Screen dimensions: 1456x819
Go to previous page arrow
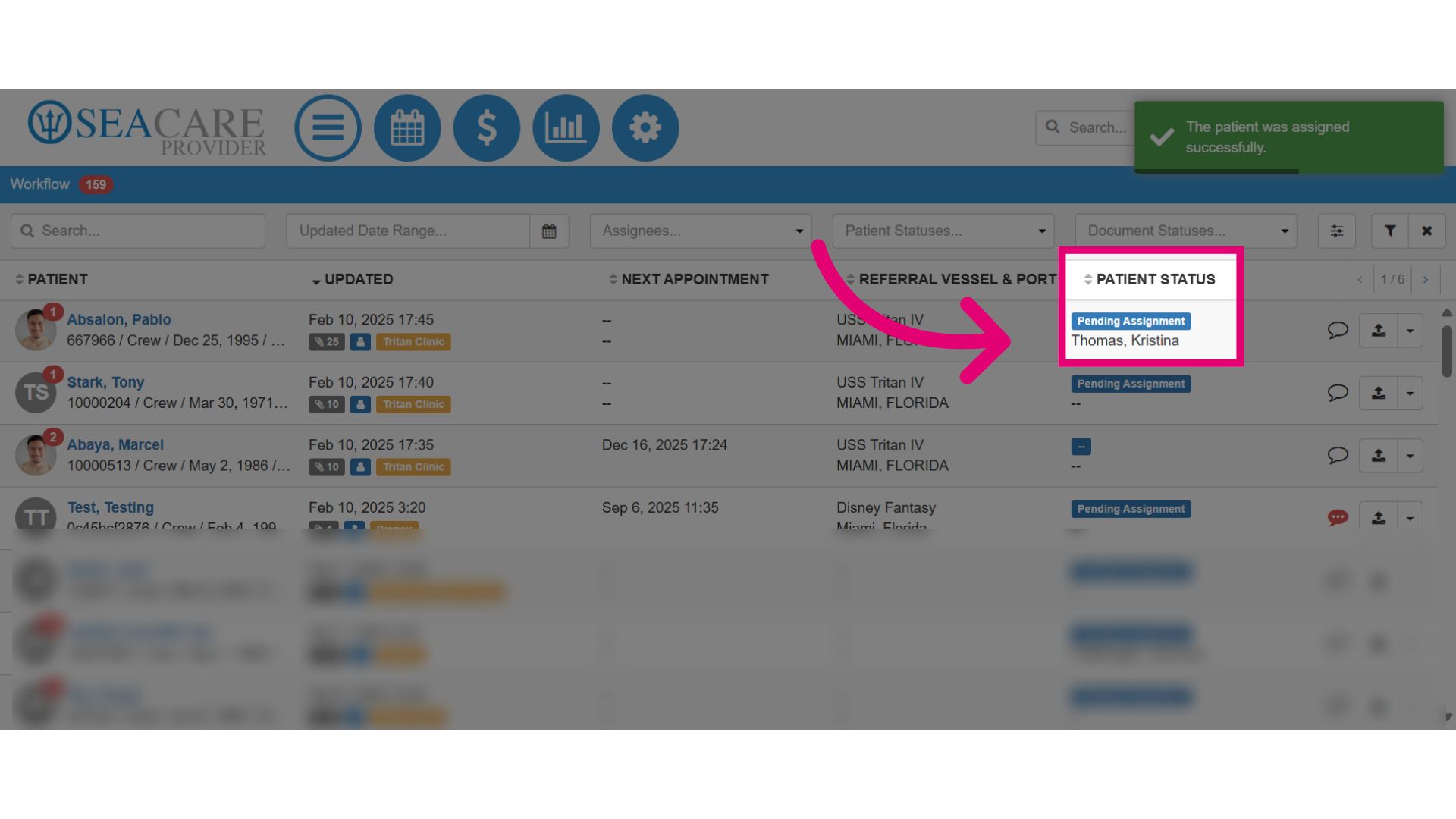tap(1360, 280)
